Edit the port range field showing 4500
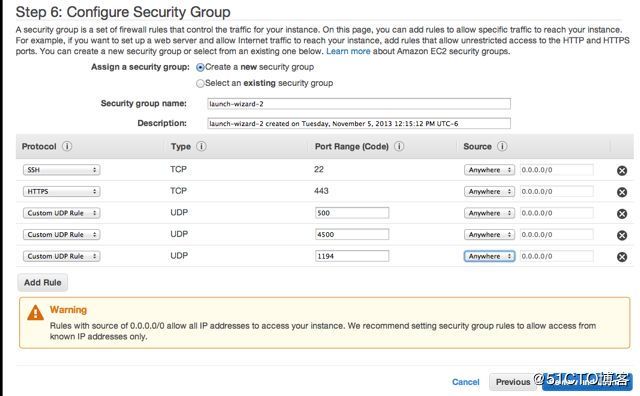The height and width of the screenshot is (396, 640). pyautogui.click(x=352, y=235)
